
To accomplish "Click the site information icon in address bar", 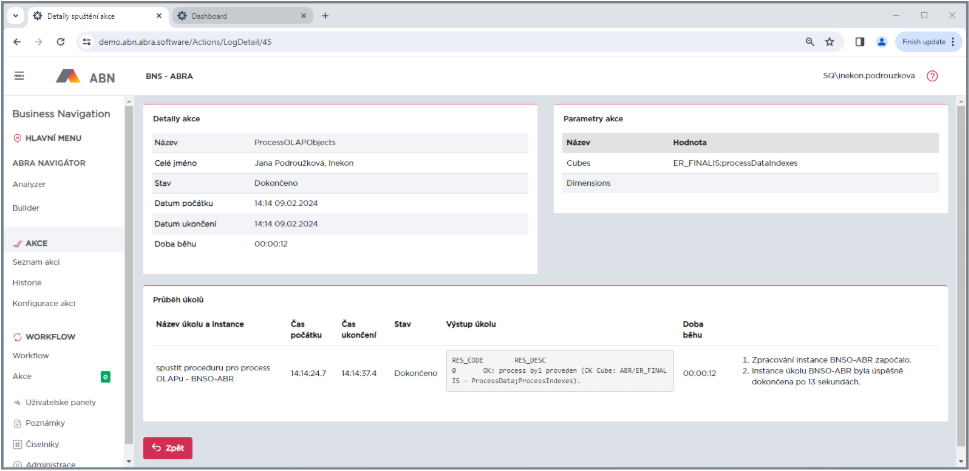I will [x=87, y=42].
